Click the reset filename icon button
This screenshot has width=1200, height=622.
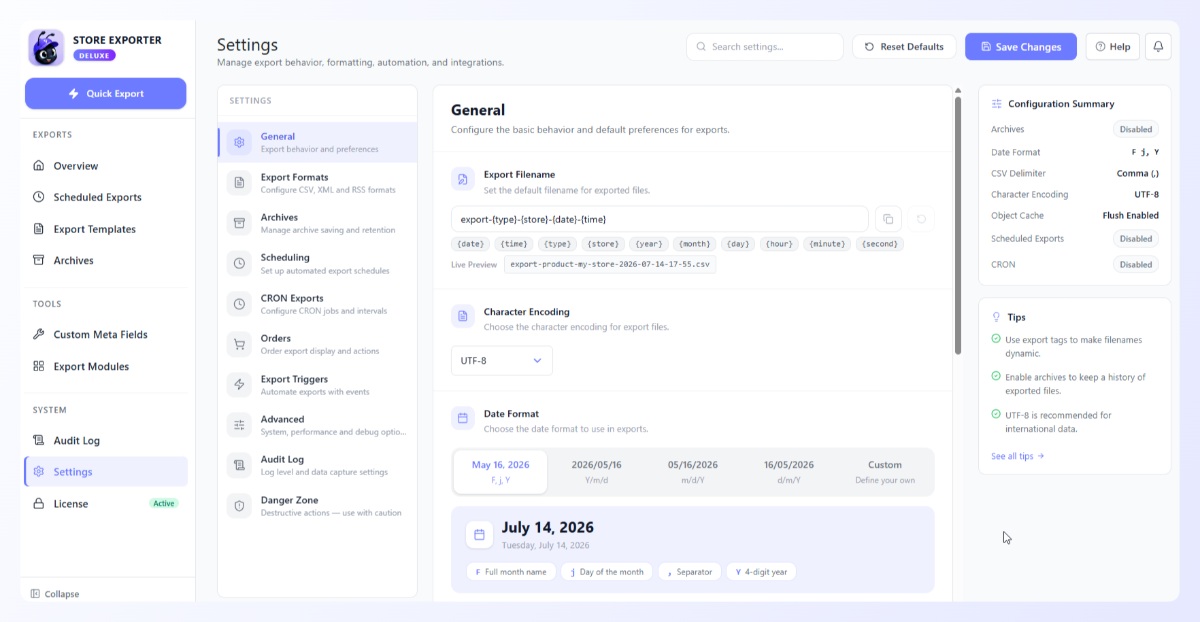tap(921, 219)
